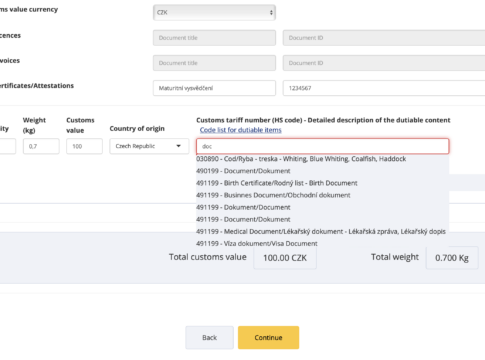
Task: Edit the certificate ID field 1234567
Action: (x=384, y=88)
